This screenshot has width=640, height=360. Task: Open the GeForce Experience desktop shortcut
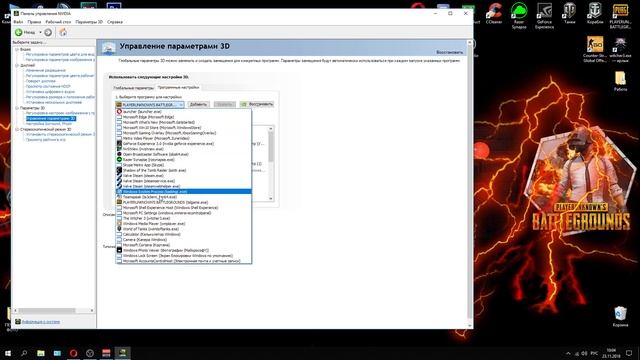tap(544, 16)
